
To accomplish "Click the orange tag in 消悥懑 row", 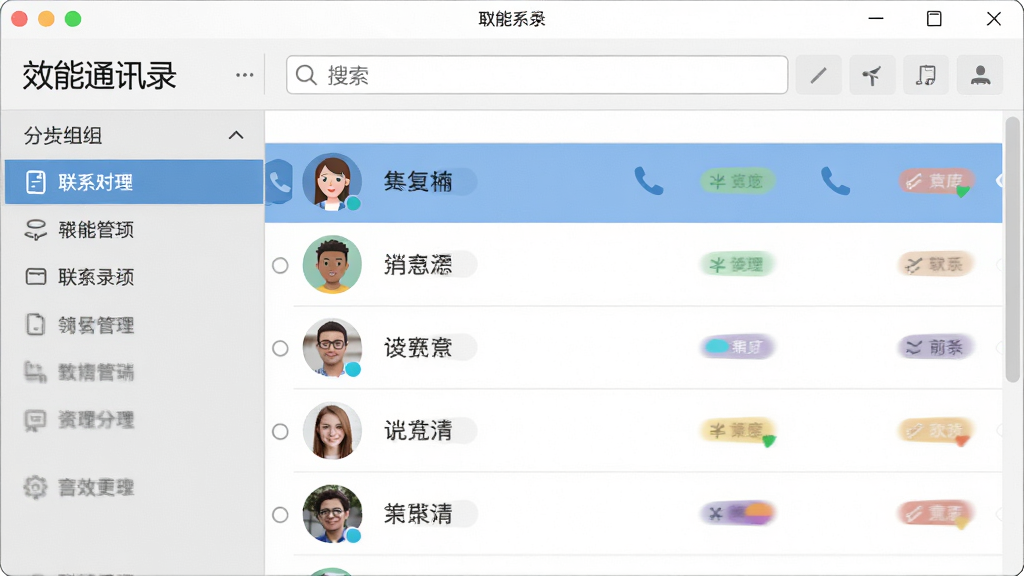I will [x=936, y=264].
